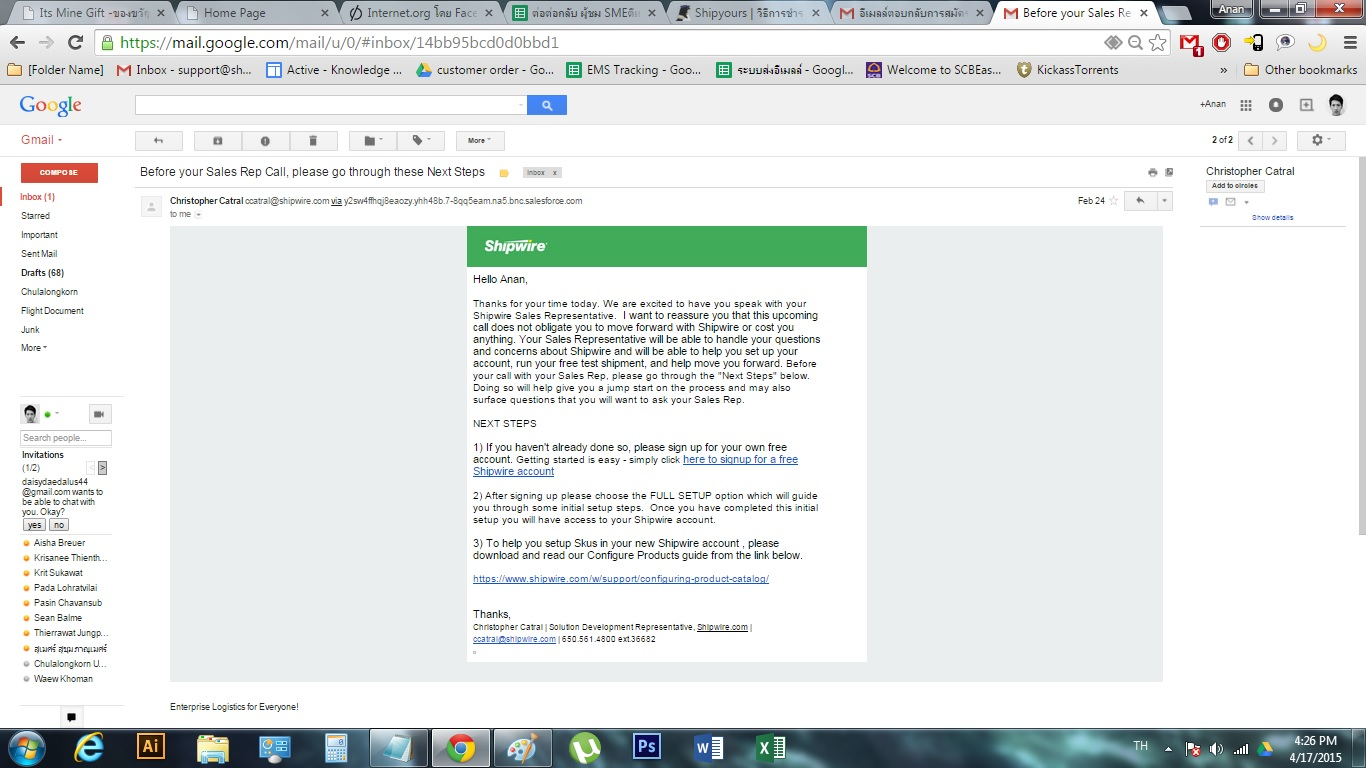Click the ccatral@shipwire.com signature link
Screen dimensions: 1366x768
point(514,639)
